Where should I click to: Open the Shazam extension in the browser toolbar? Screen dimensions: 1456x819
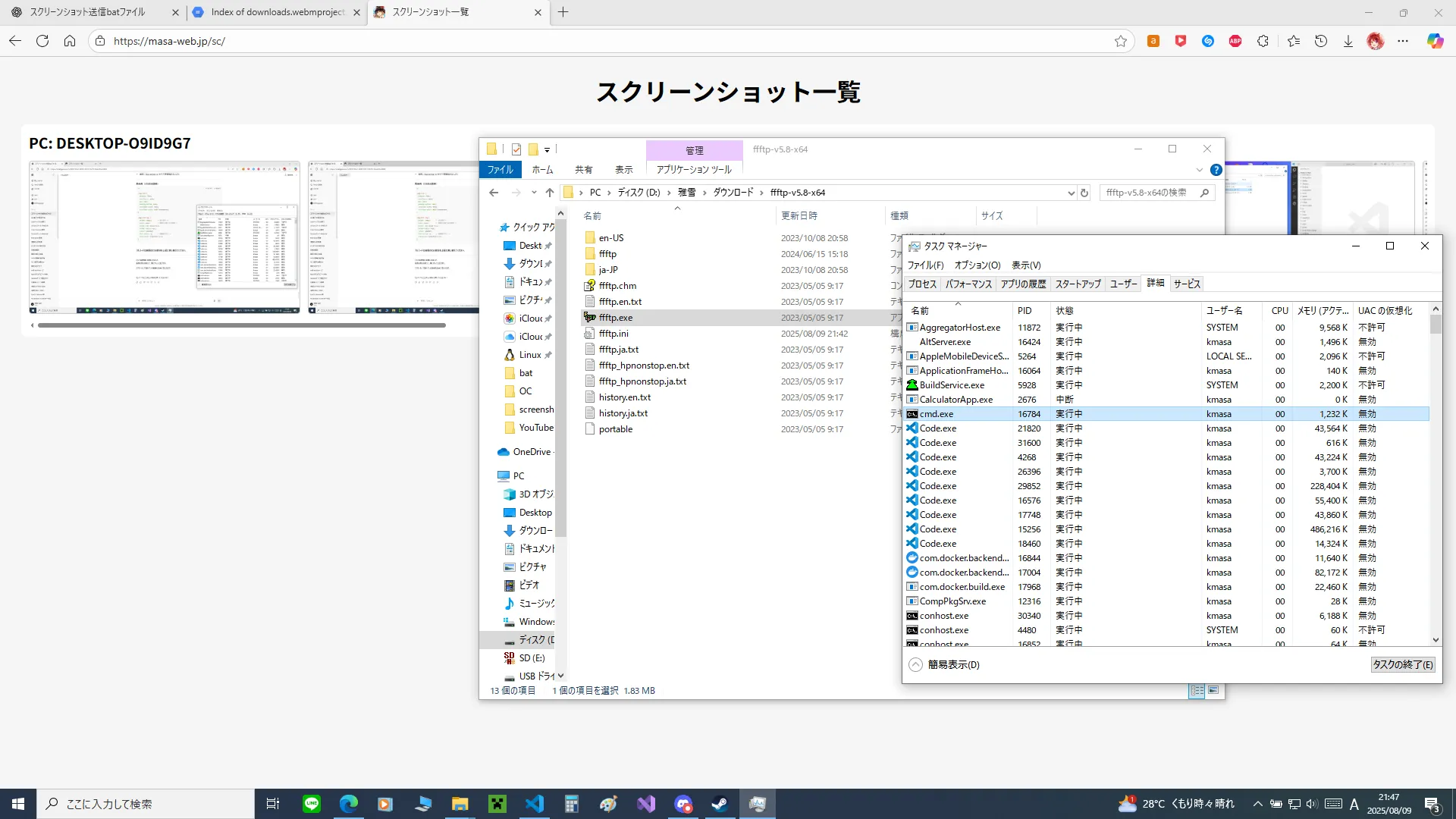pyautogui.click(x=1208, y=42)
